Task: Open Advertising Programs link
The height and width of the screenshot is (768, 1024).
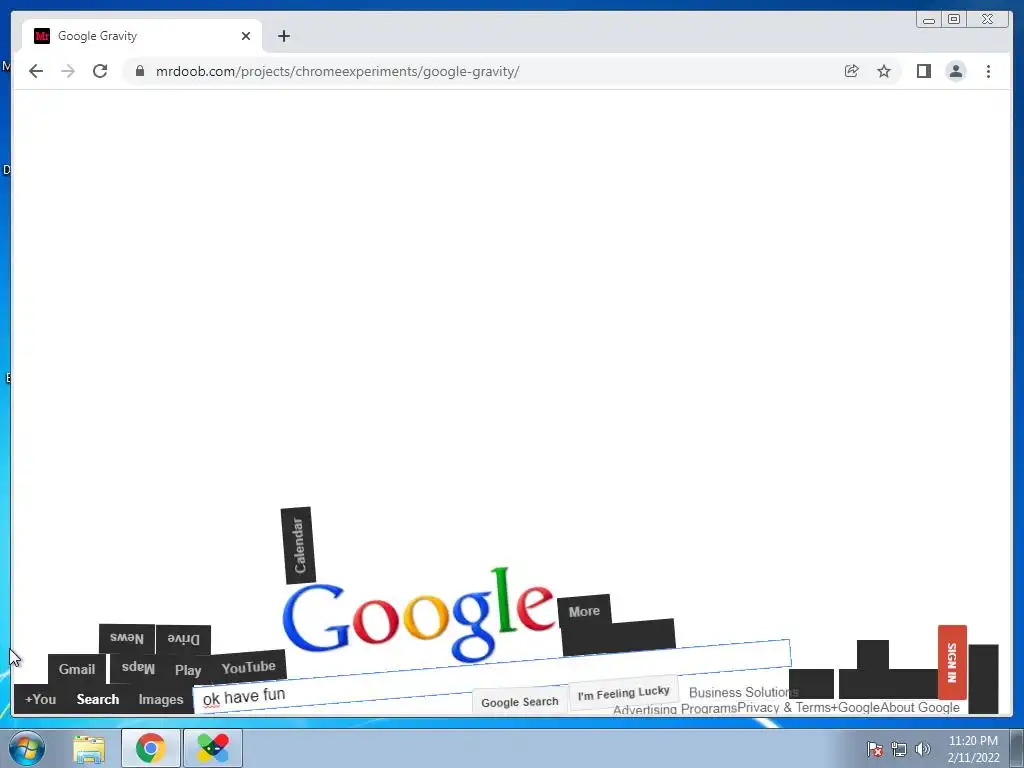Action: click(675, 709)
